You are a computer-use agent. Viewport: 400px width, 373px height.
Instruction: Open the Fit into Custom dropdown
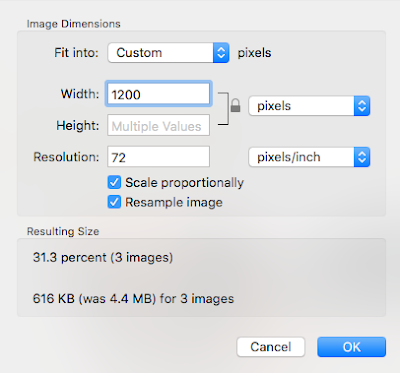click(x=168, y=53)
